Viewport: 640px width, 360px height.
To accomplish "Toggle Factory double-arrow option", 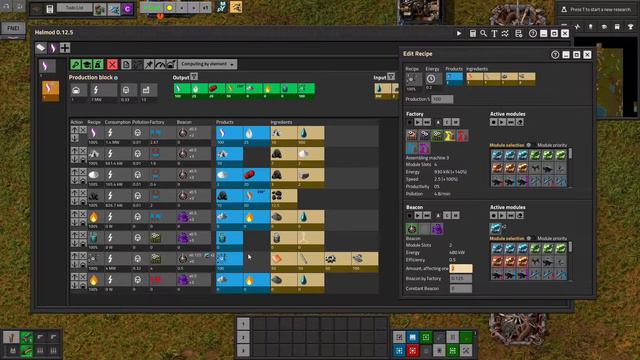I will point(427,122).
